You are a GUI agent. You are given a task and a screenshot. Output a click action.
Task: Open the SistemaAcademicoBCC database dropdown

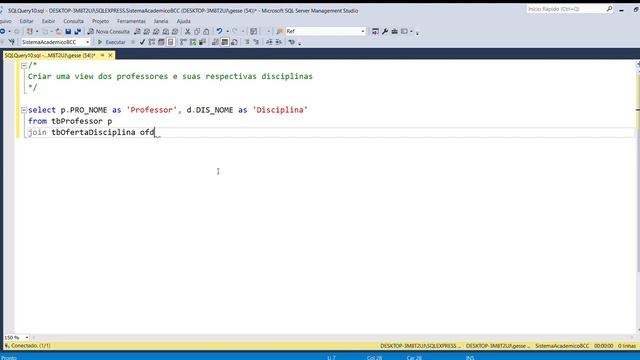[87, 42]
